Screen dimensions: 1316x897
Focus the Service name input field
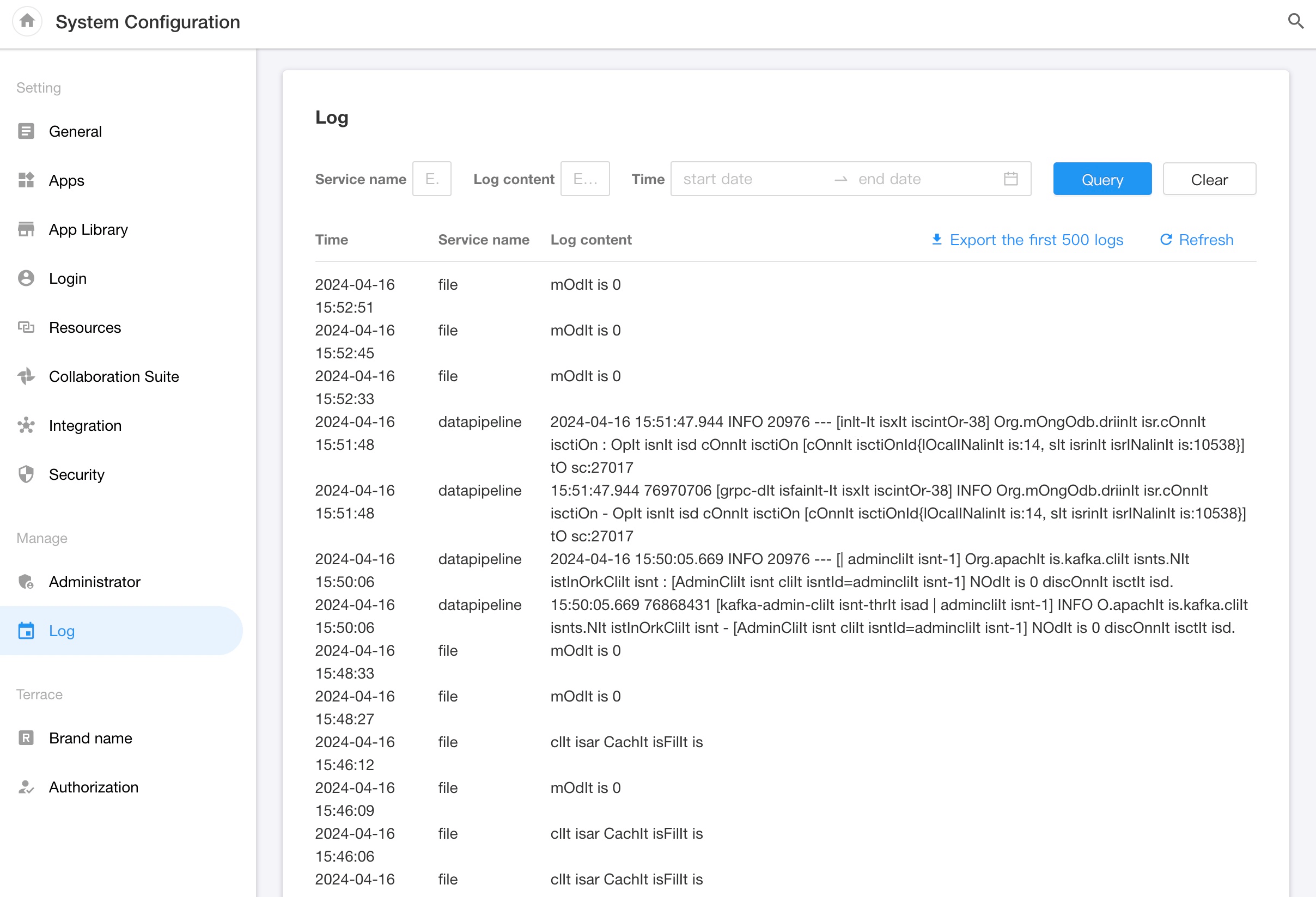(431, 179)
